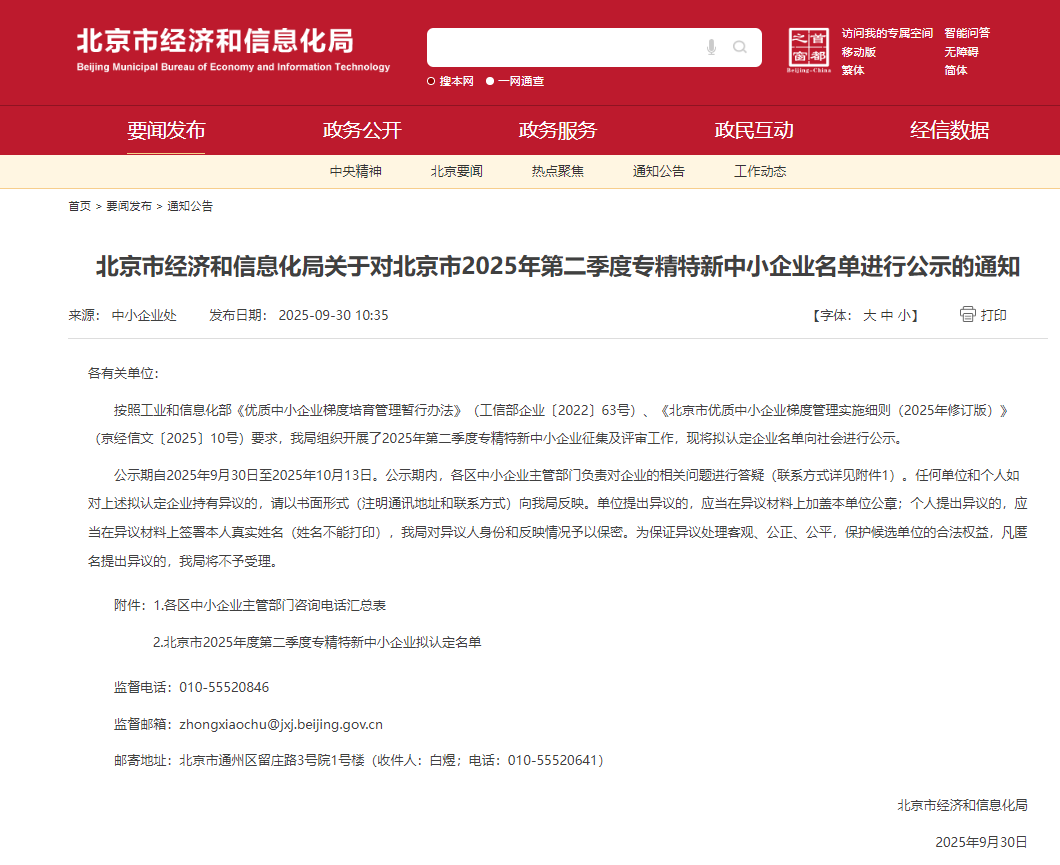Viewport: 1060px width, 865px height.
Task: Open the 政务服务 main menu
Action: point(557,130)
